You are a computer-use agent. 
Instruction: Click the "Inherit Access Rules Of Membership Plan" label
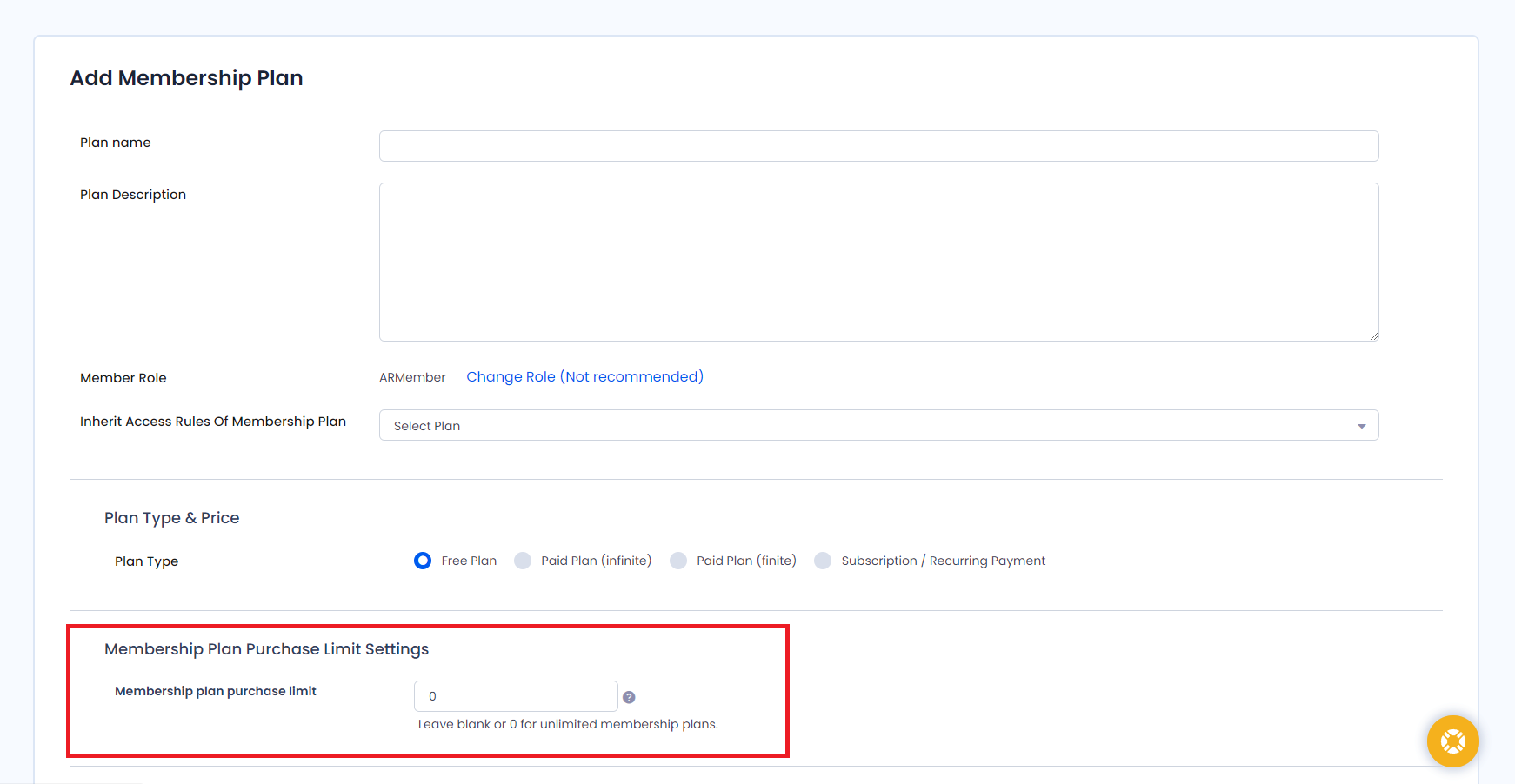[x=213, y=422]
